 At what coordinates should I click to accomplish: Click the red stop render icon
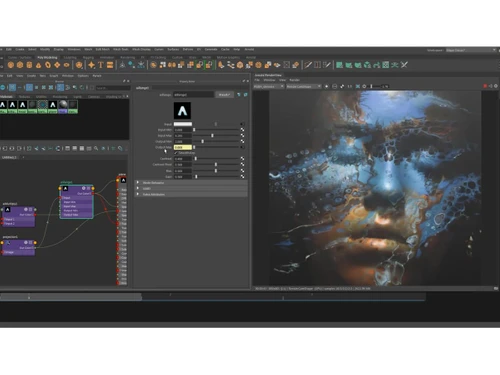coord(485,86)
